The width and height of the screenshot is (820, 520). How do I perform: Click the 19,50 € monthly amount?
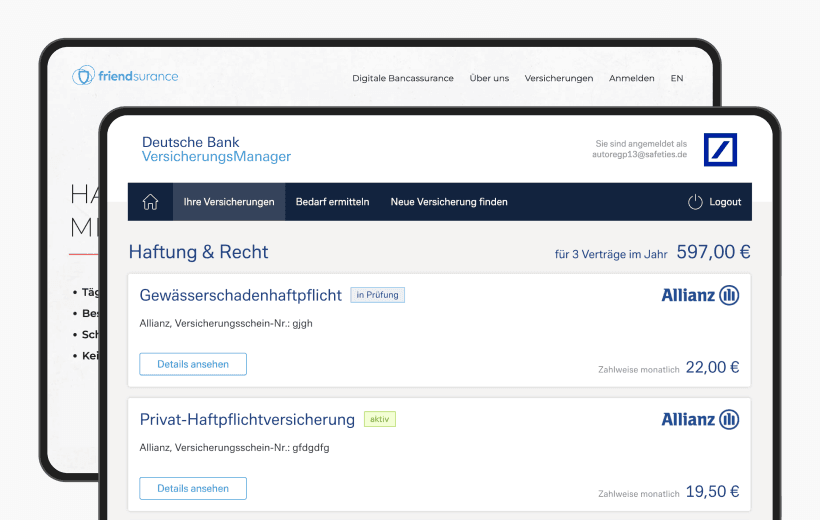click(x=713, y=492)
